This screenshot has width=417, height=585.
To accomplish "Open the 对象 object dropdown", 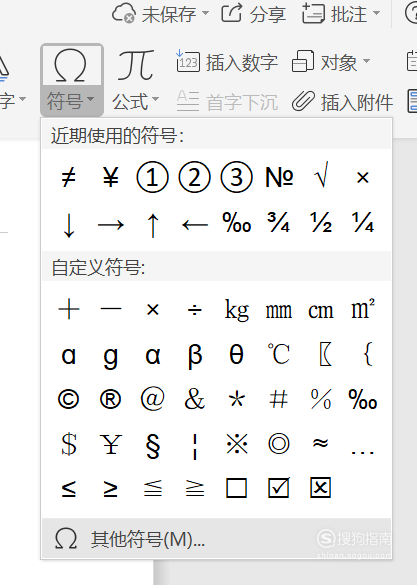I will point(331,62).
